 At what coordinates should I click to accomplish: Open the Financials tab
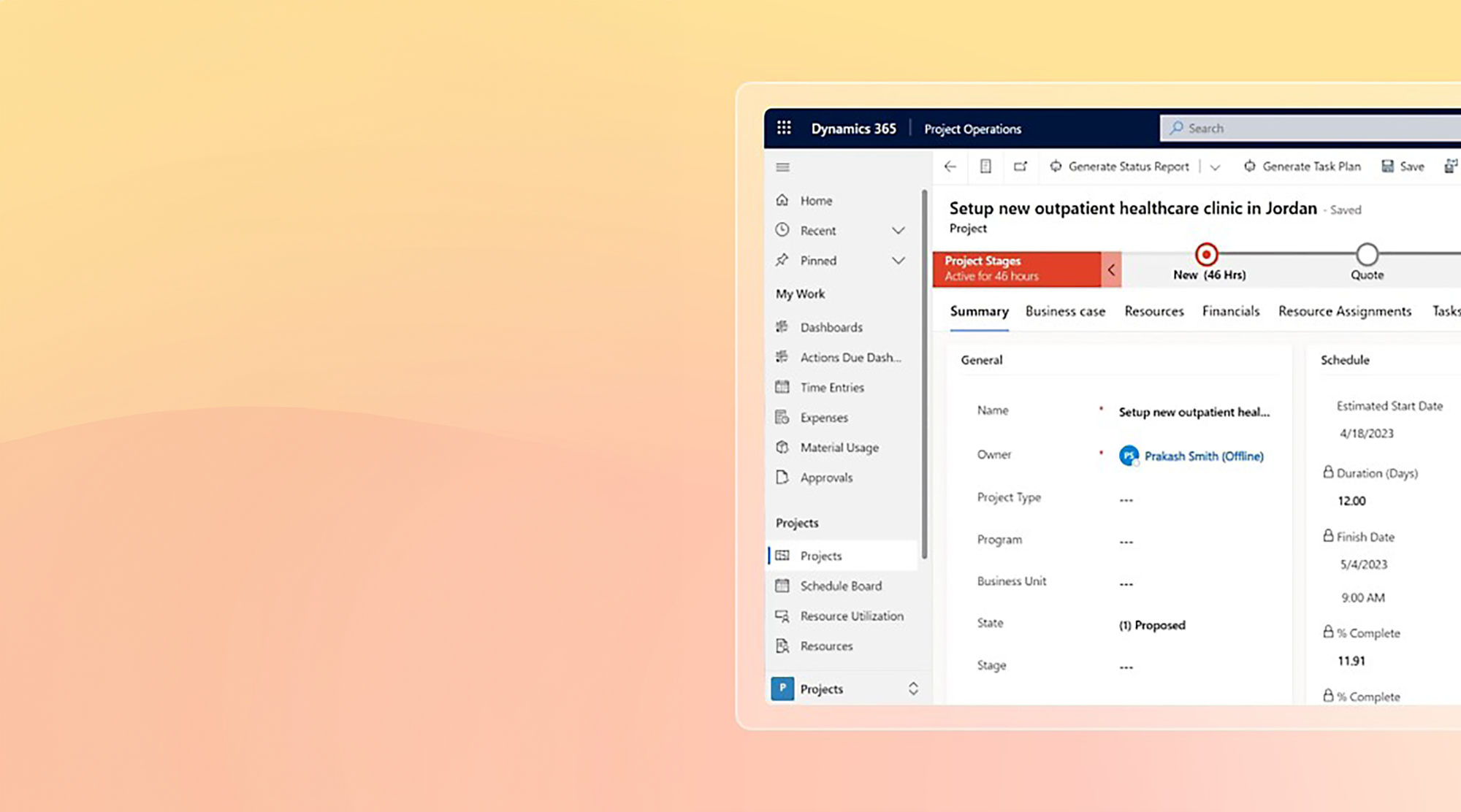coord(1231,311)
